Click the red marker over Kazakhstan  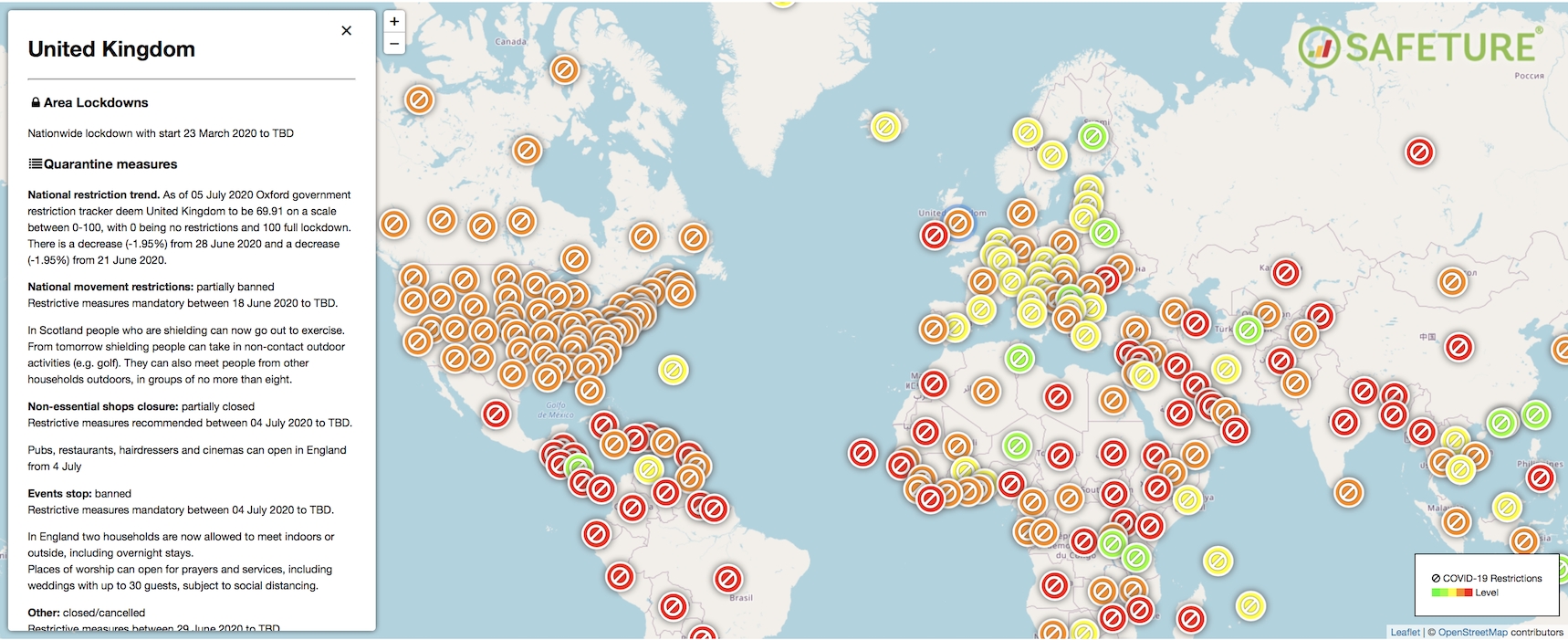click(x=1285, y=272)
